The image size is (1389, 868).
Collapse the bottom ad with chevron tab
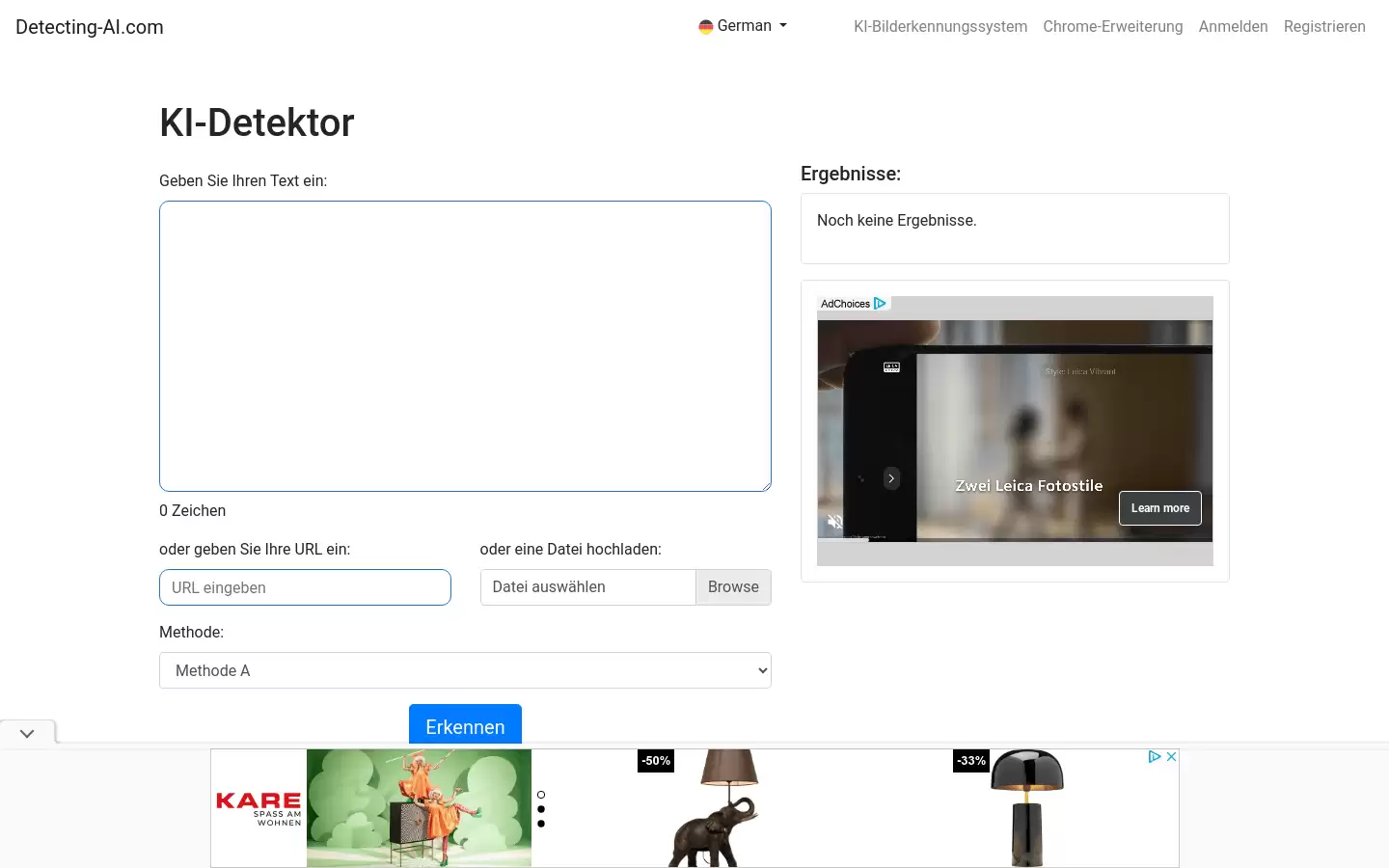click(x=27, y=733)
